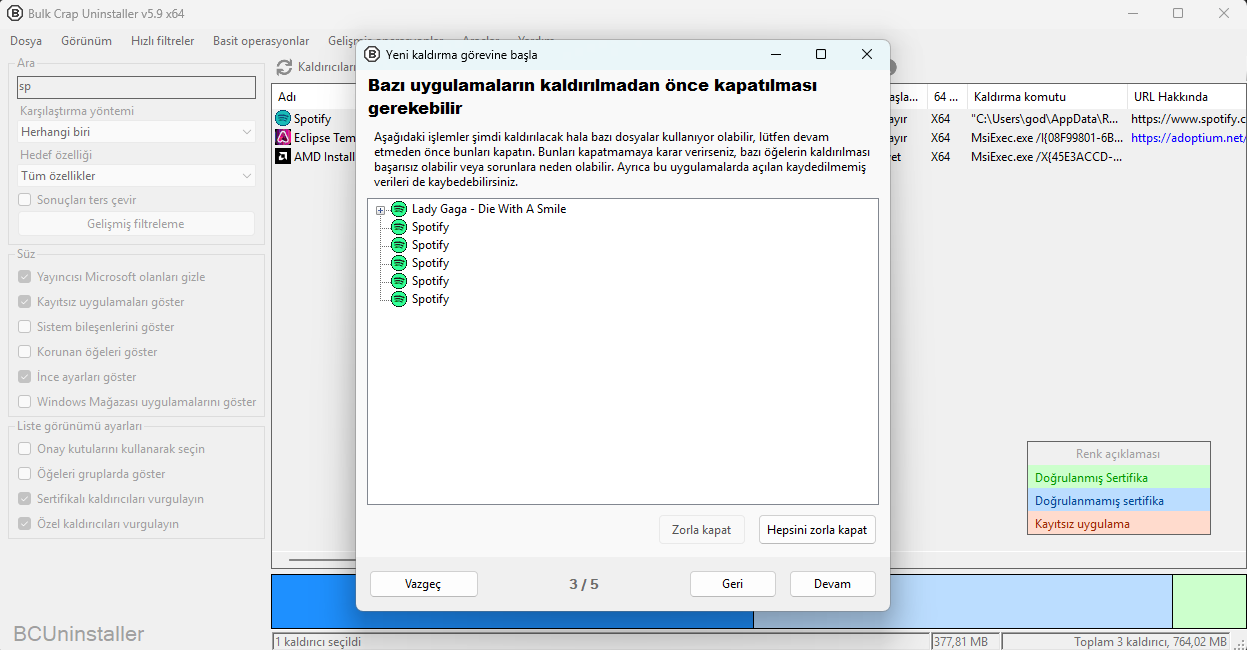Click 'Toplam 3 kaldırıcı, 764,02 MB' status text
The width and height of the screenshot is (1247, 650).
click(1150, 641)
